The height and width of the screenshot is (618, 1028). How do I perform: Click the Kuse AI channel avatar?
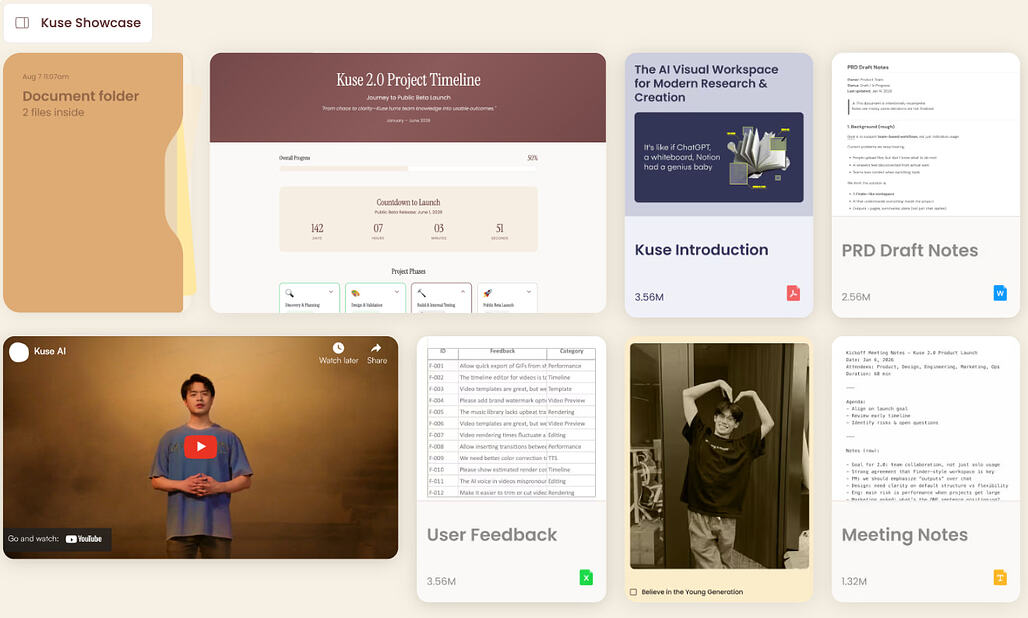pyautogui.click(x=19, y=351)
